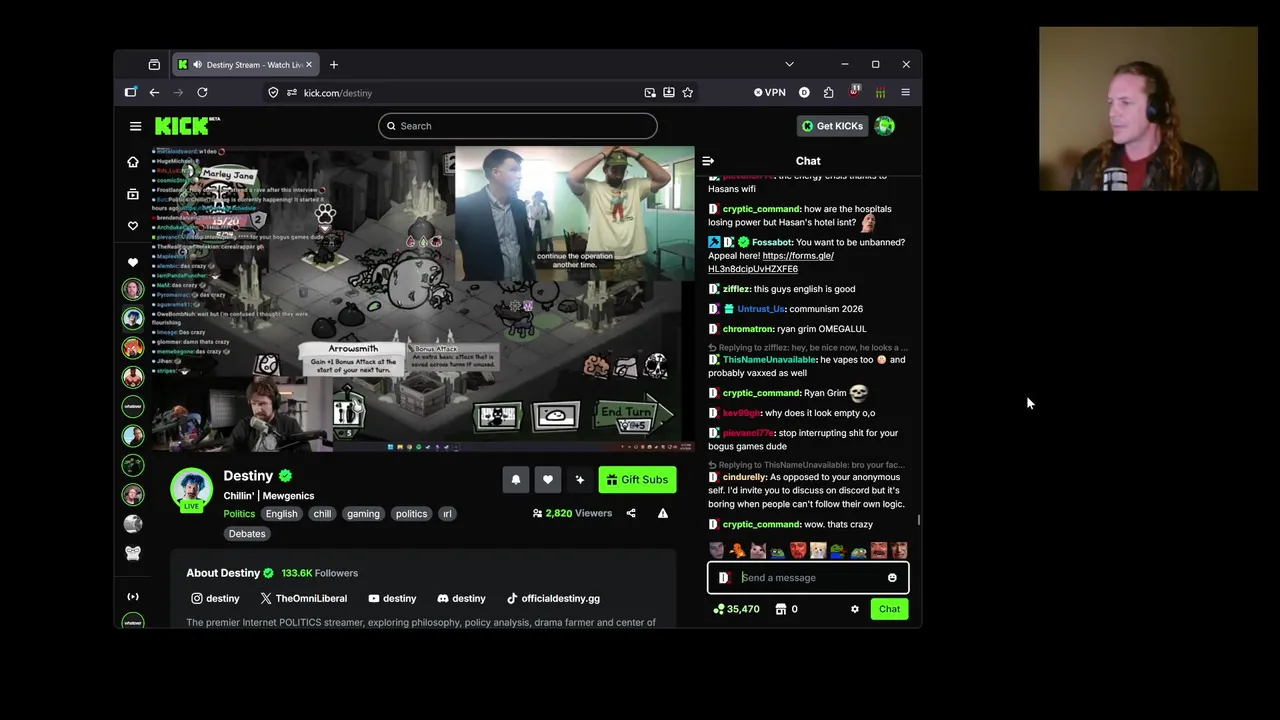Screen dimensions: 1280x720
Task: Click the Destiny channel name heading
Action: (x=248, y=476)
